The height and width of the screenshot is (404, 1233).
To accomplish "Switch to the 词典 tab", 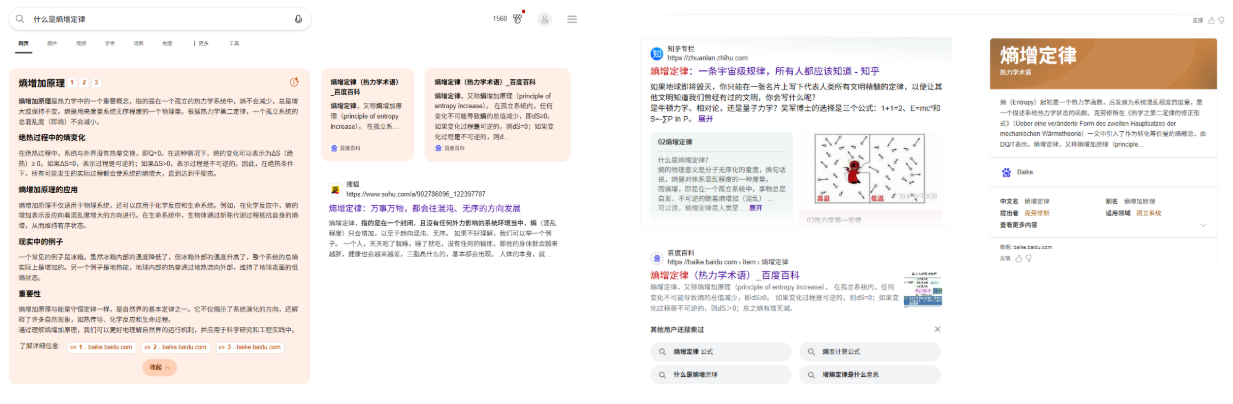I will [x=138, y=44].
